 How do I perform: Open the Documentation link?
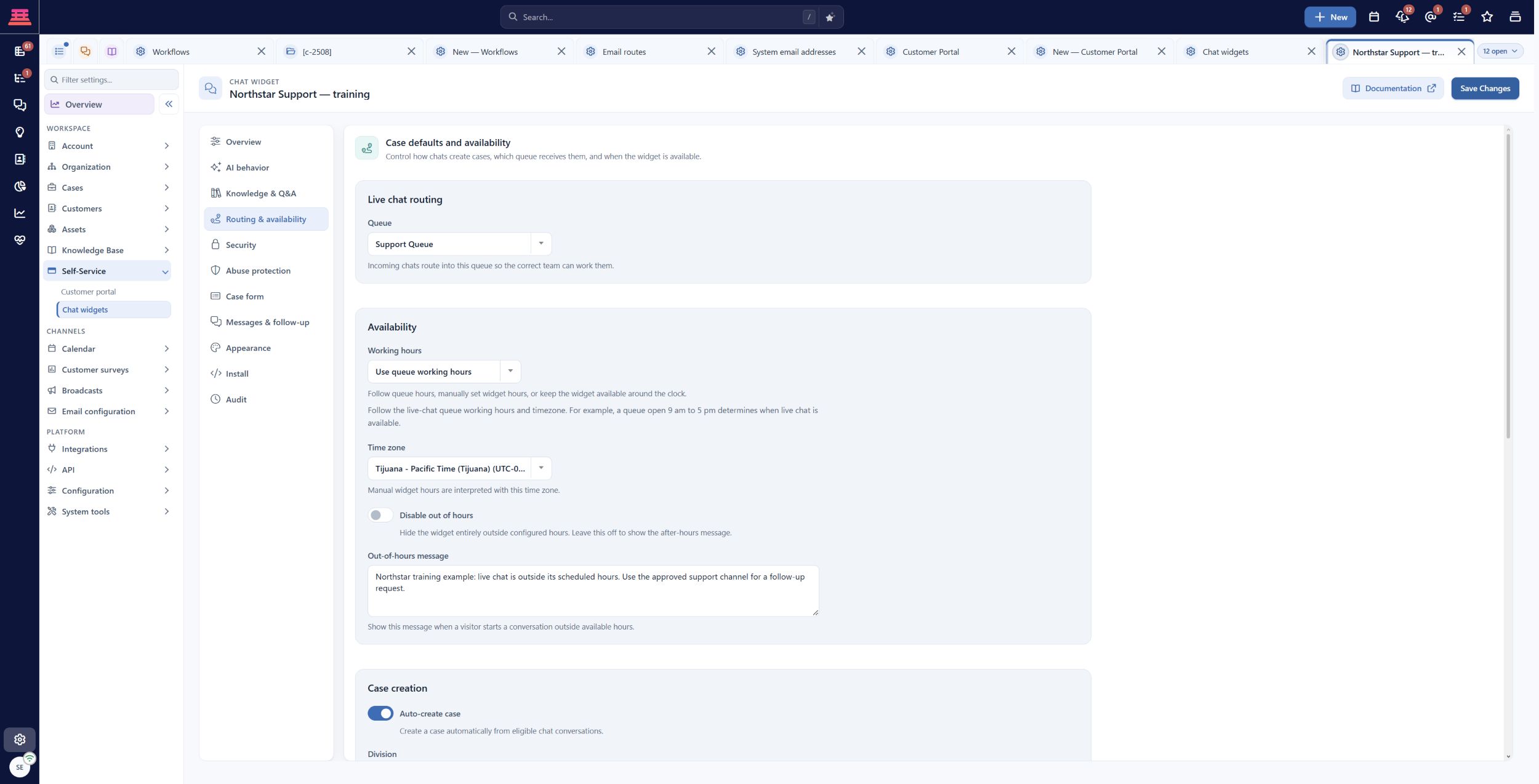[x=1392, y=89]
